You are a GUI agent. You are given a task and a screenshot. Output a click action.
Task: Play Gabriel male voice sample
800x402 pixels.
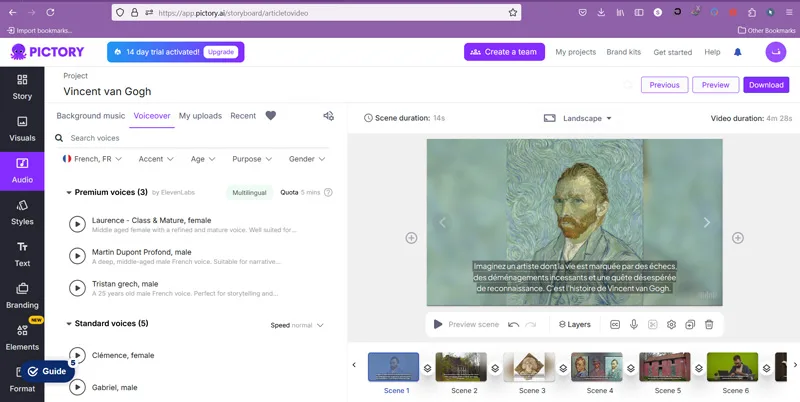(x=77, y=387)
